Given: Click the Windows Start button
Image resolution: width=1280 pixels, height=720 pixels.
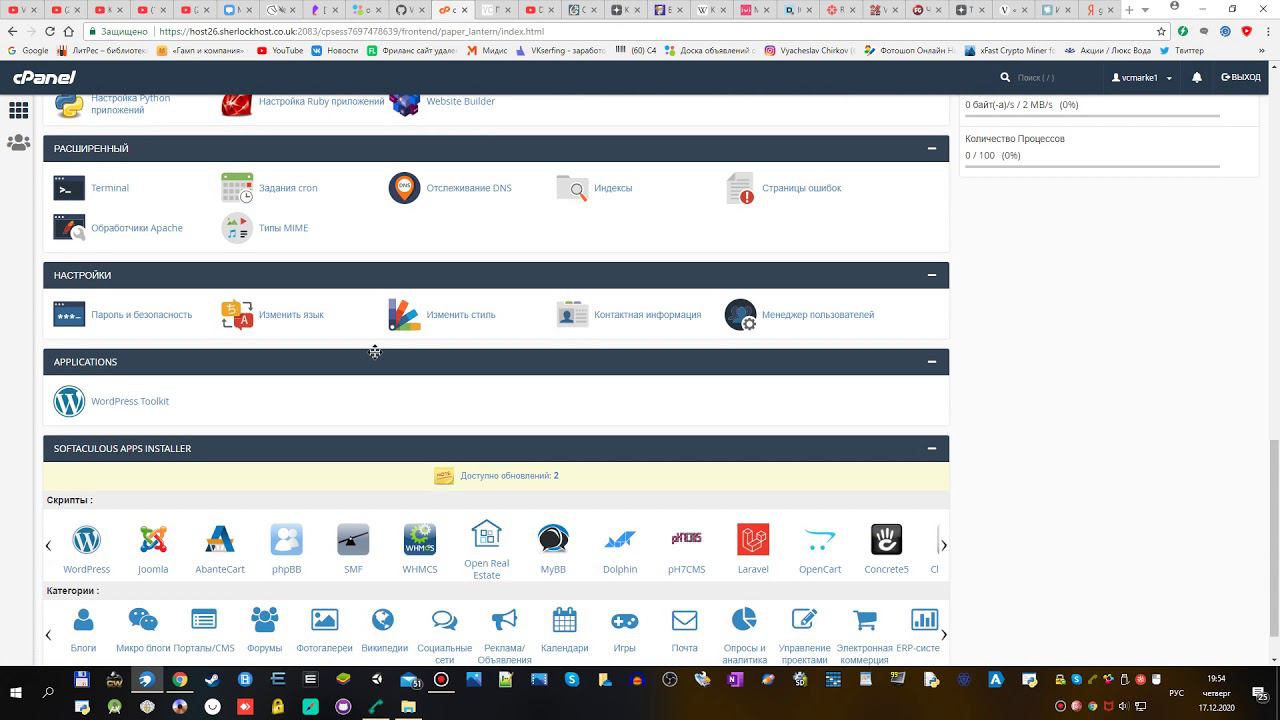Looking at the screenshot, I should tap(16, 692).
